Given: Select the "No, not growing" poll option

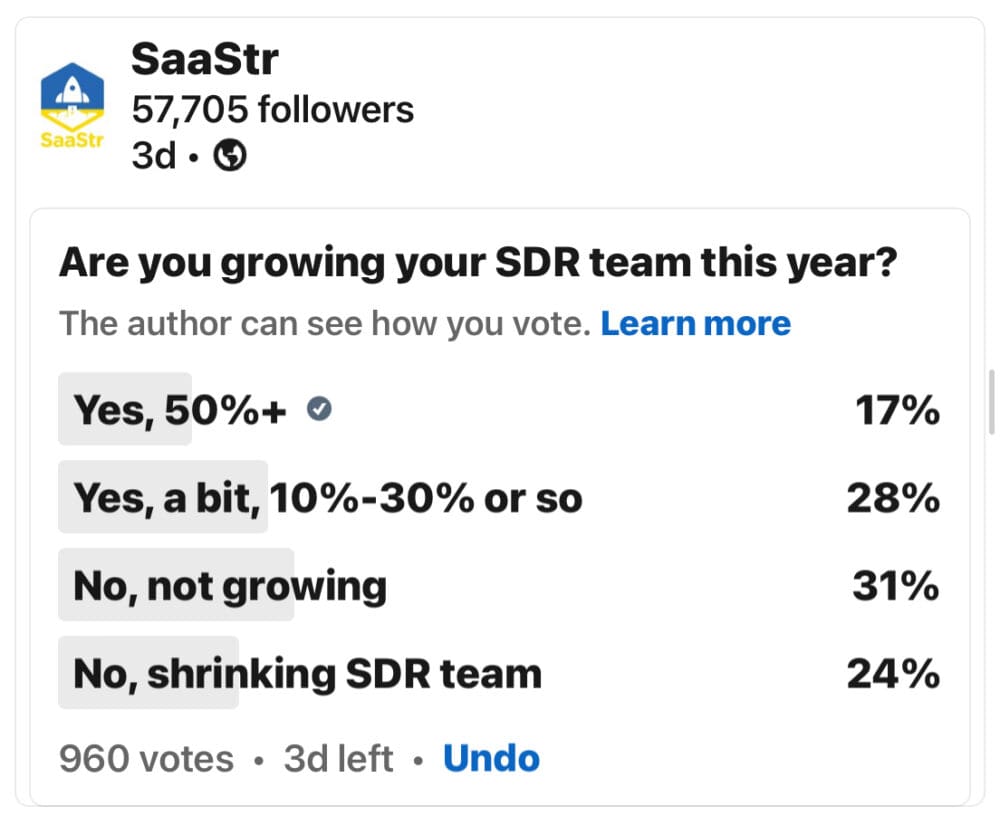Looking at the screenshot, I should (230, 585).
